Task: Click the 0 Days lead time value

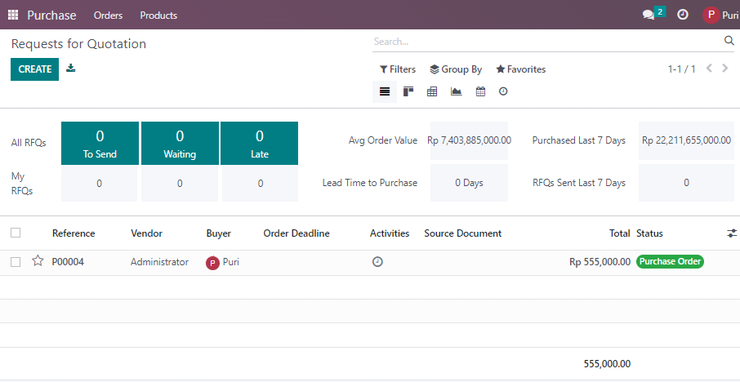Action: pyautogui.click(x=469, y=183)
